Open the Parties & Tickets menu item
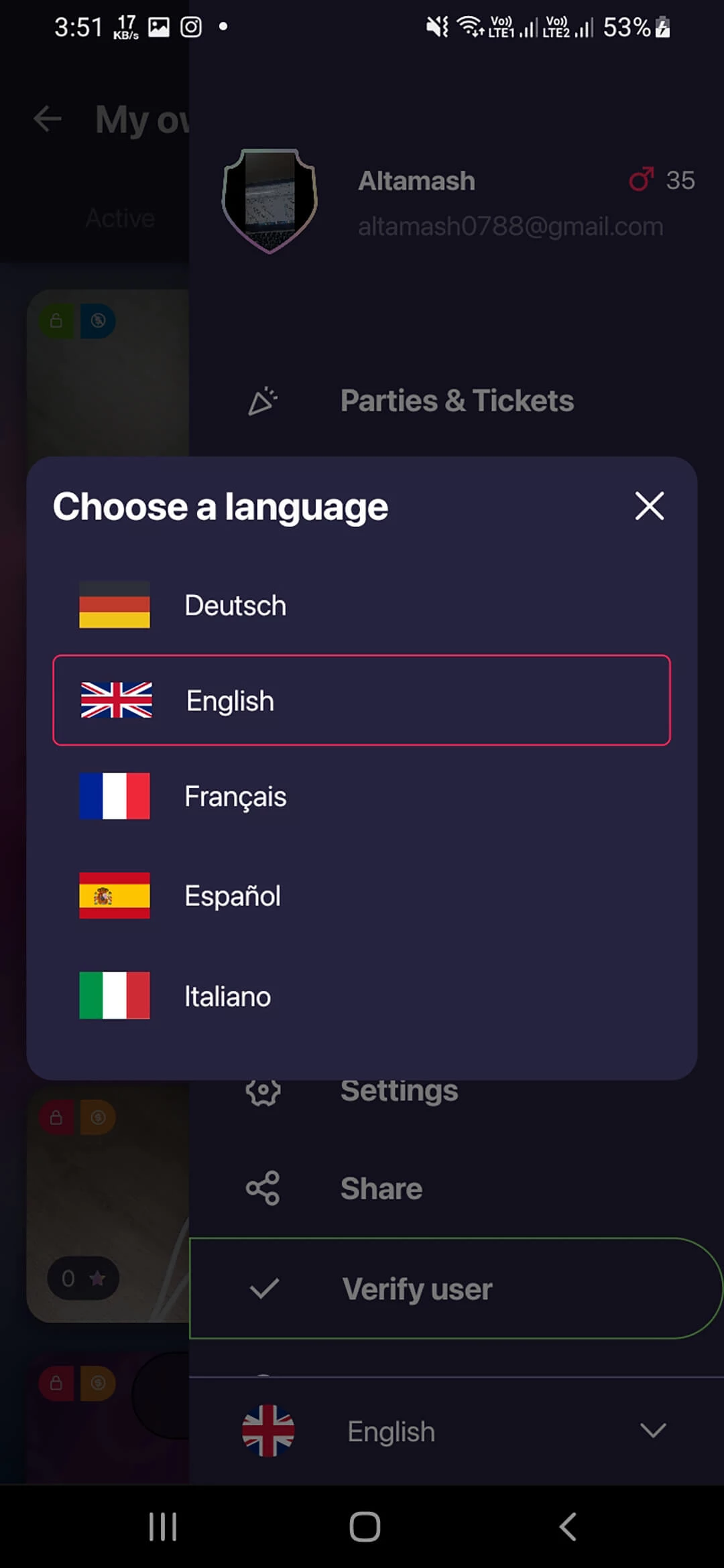This screenshot has height=1568, width=724. (457, 400)
